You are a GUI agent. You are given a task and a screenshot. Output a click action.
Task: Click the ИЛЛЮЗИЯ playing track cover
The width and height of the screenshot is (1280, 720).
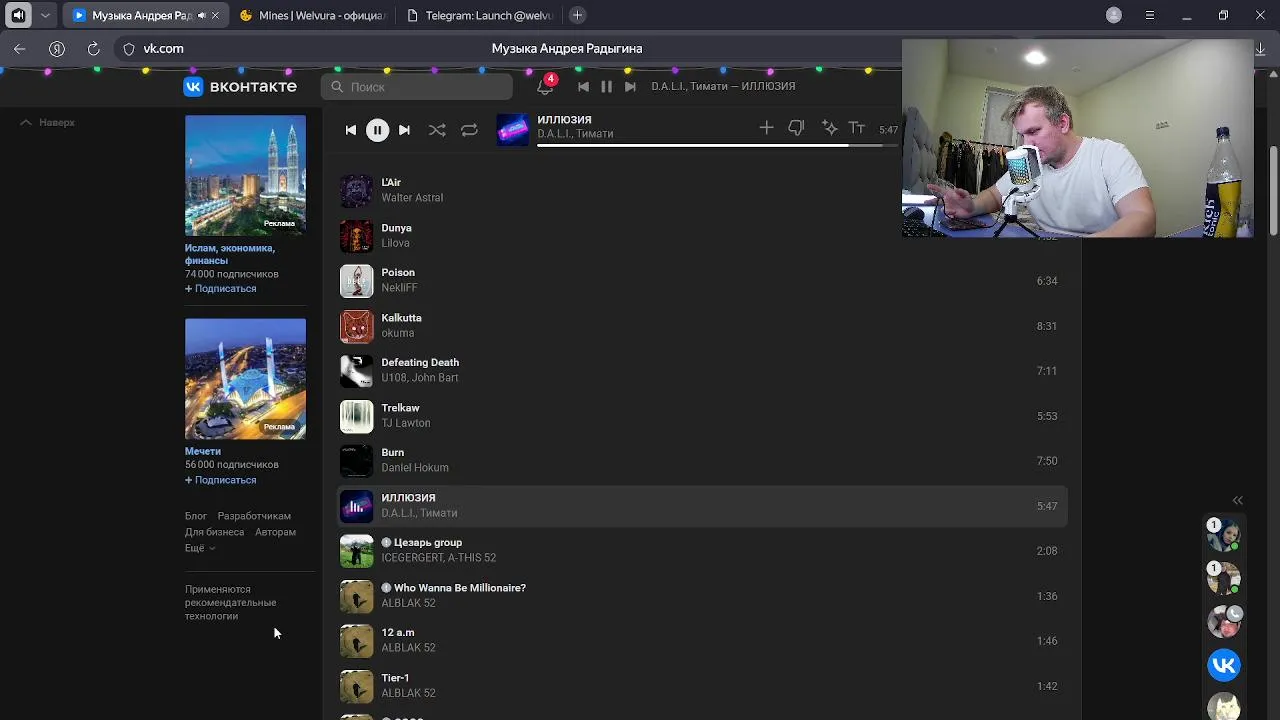point(356,506)
